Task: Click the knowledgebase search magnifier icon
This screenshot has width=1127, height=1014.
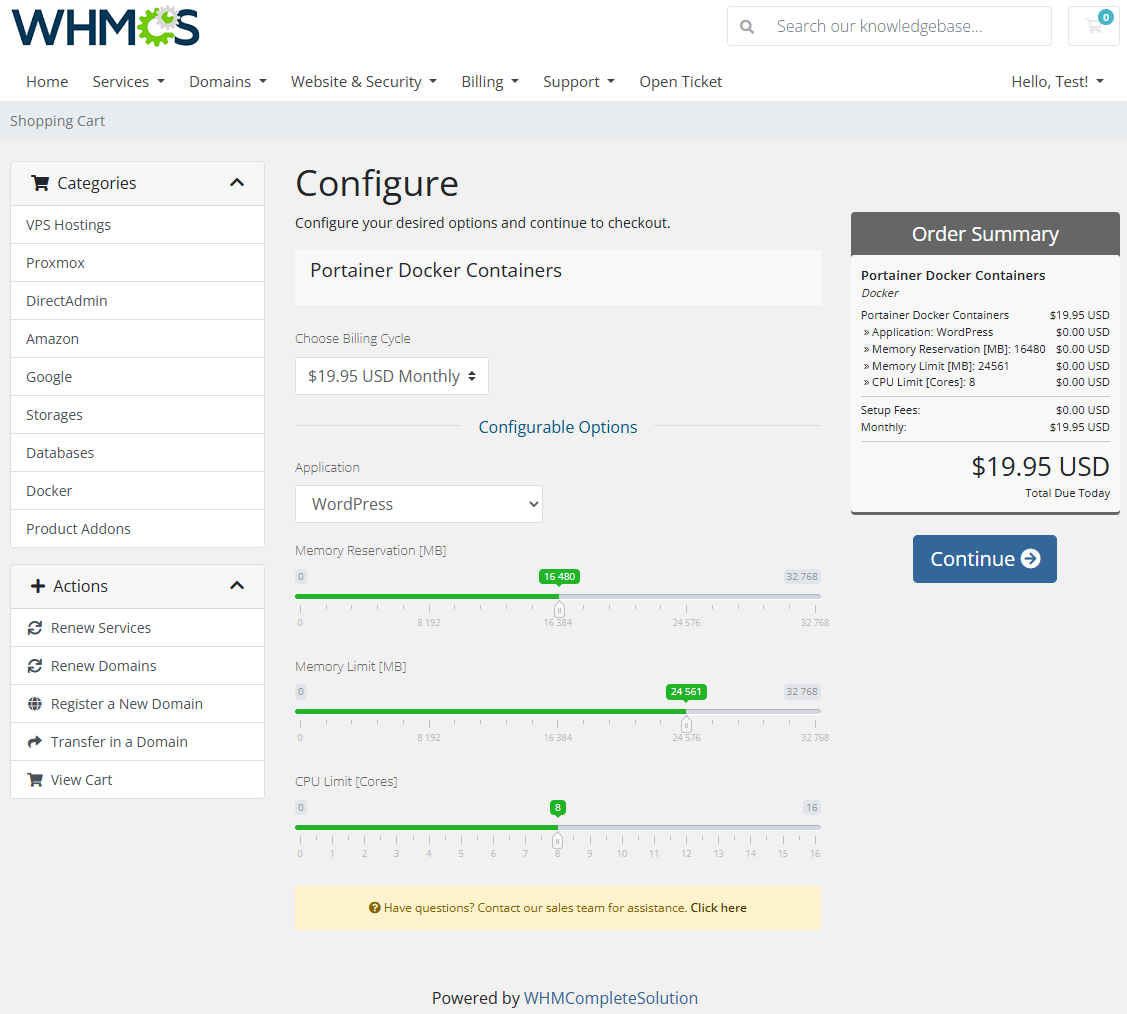Action: pos(747,27)
